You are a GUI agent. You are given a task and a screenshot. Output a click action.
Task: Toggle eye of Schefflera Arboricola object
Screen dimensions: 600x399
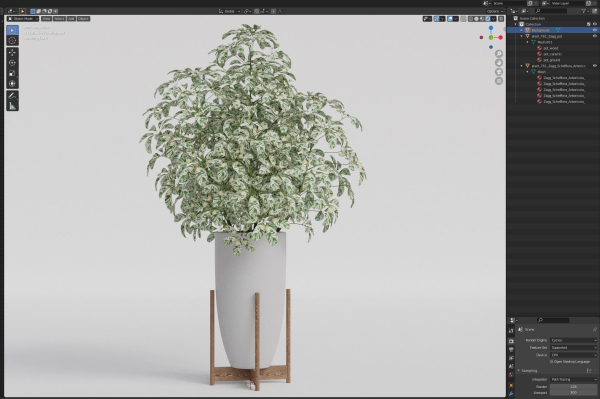tap(595, 66)
